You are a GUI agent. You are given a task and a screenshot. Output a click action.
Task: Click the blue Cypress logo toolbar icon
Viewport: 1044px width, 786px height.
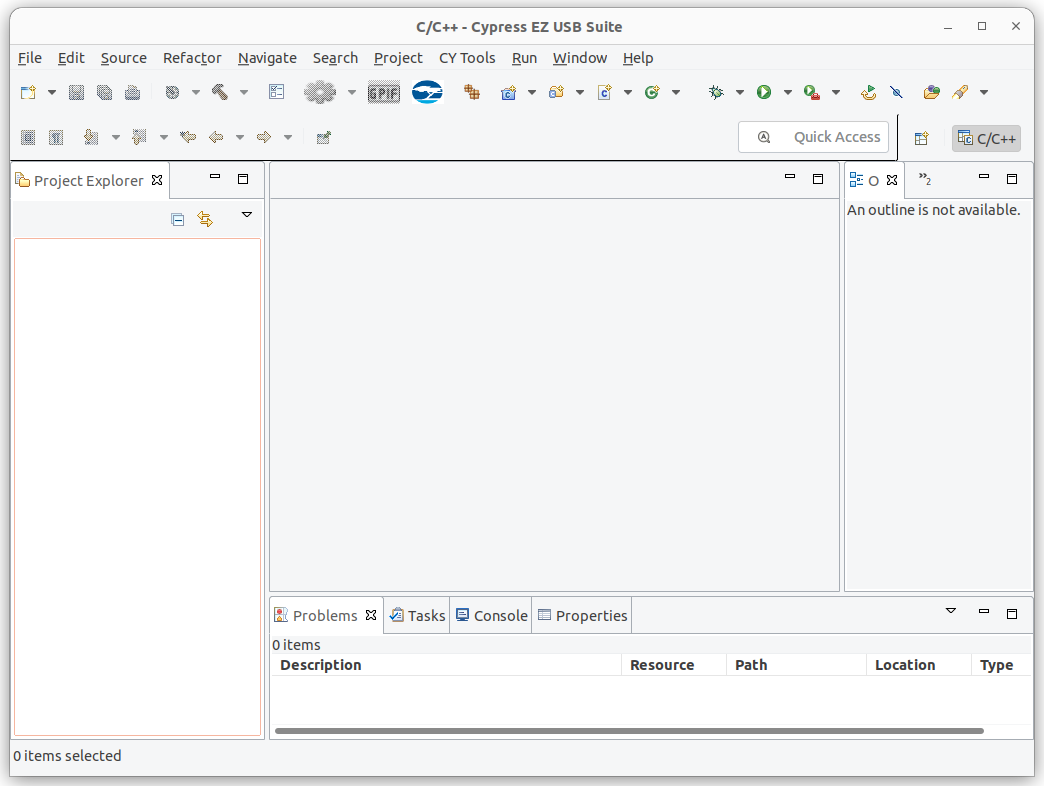click(427, 92)
